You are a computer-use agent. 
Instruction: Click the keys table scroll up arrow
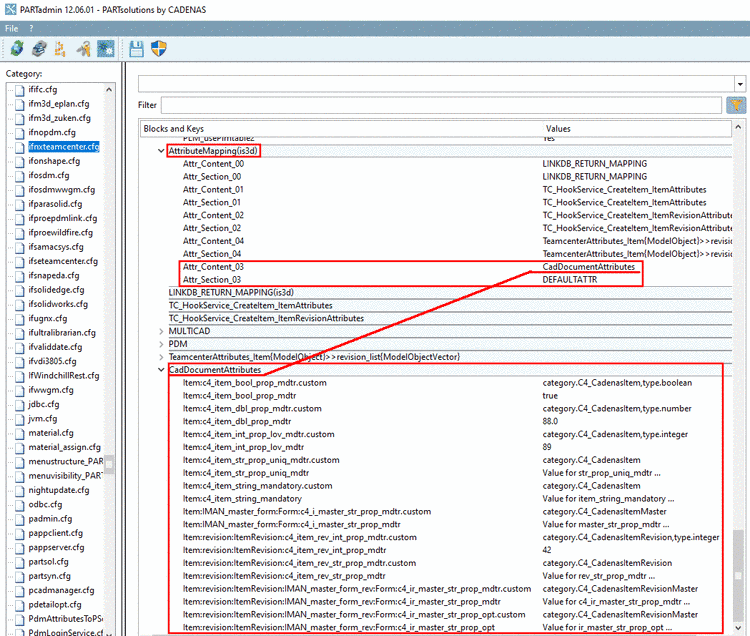(738, 127)
